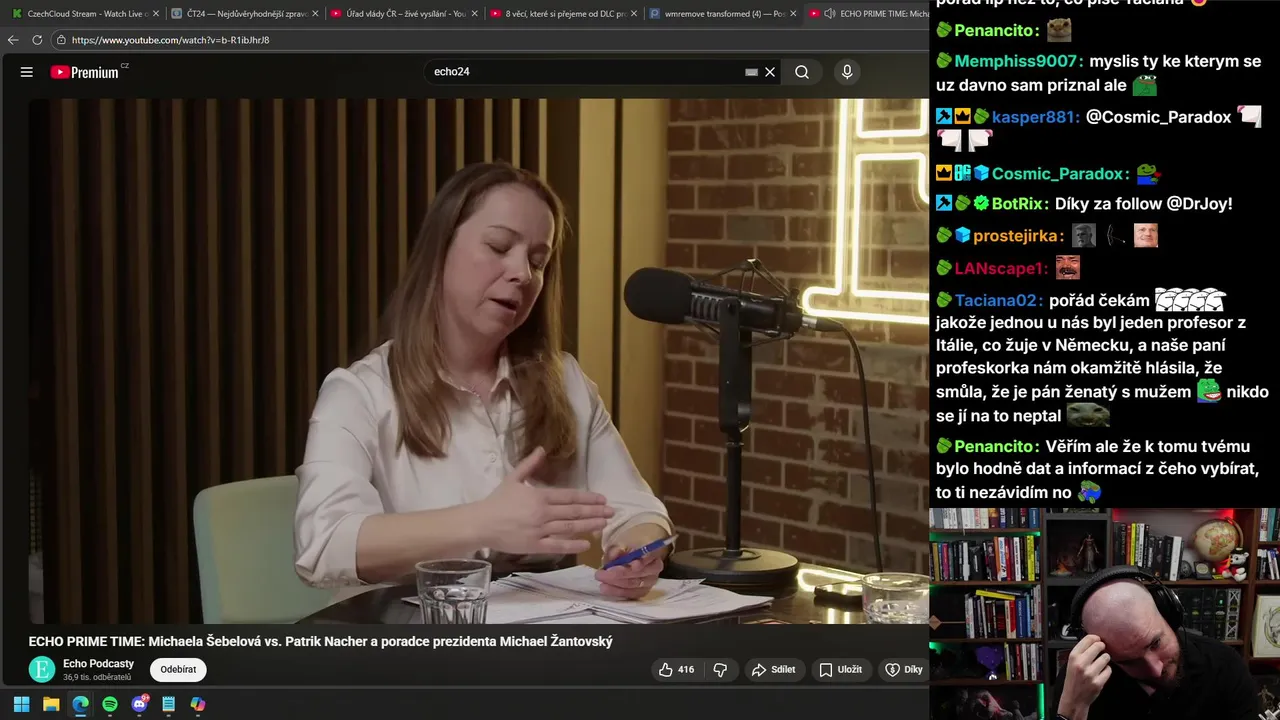The image size is (1280, 720).
Task: Start voice search with microphone icon
Action: tap(847, 72)
